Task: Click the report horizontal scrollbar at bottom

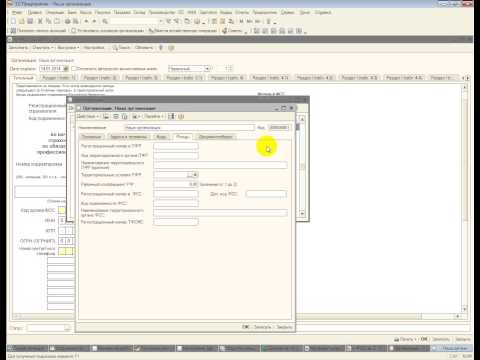Action: click(237, 316)
